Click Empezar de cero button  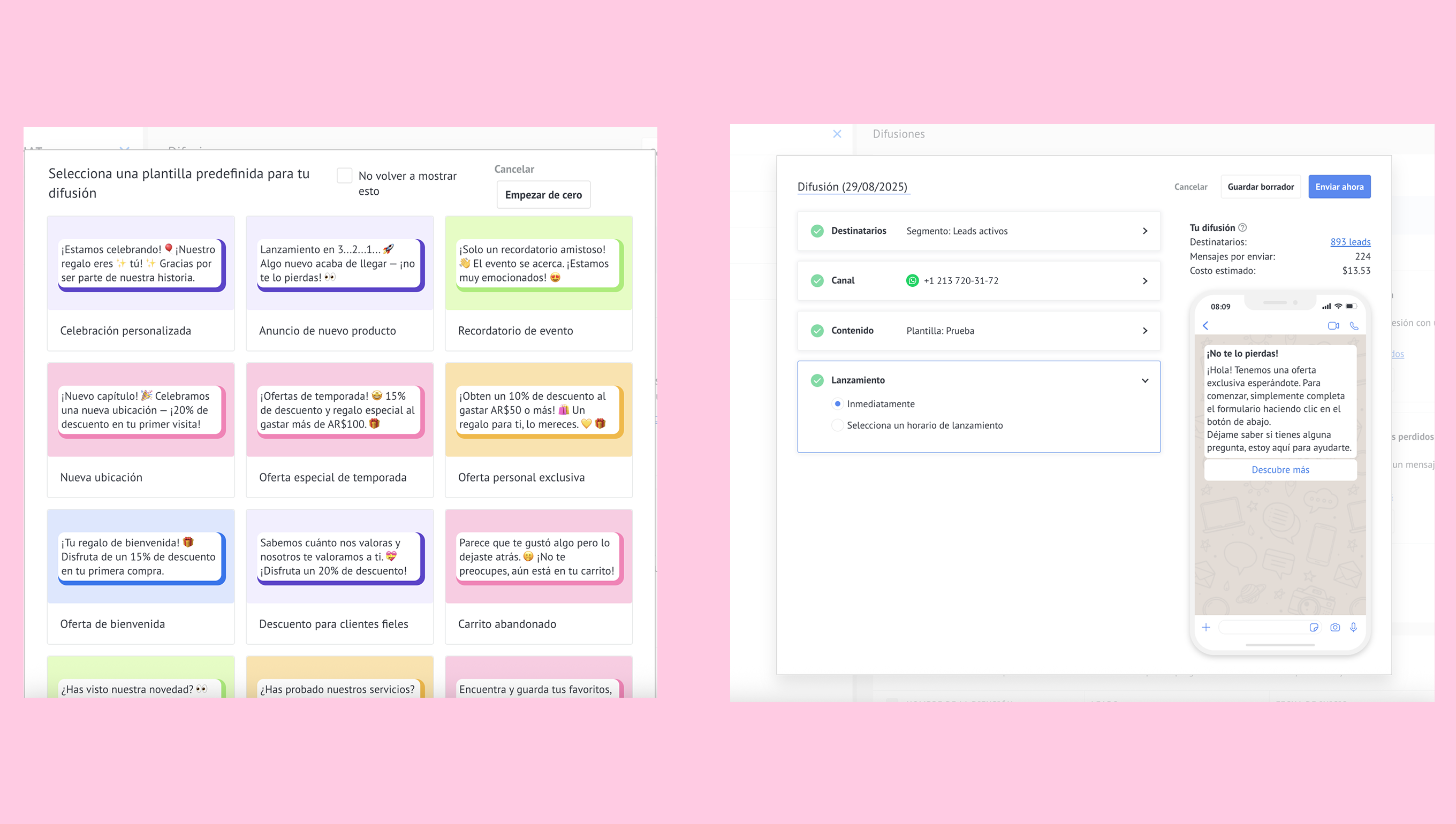point(543,195)
